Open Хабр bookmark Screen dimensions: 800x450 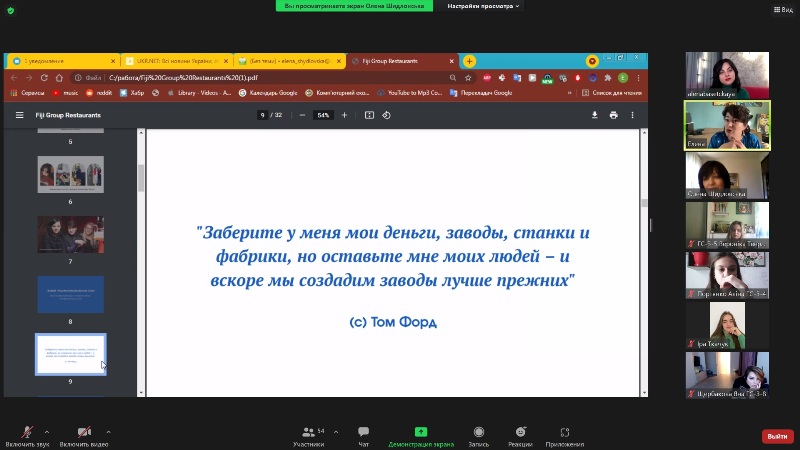pos(132,93)
